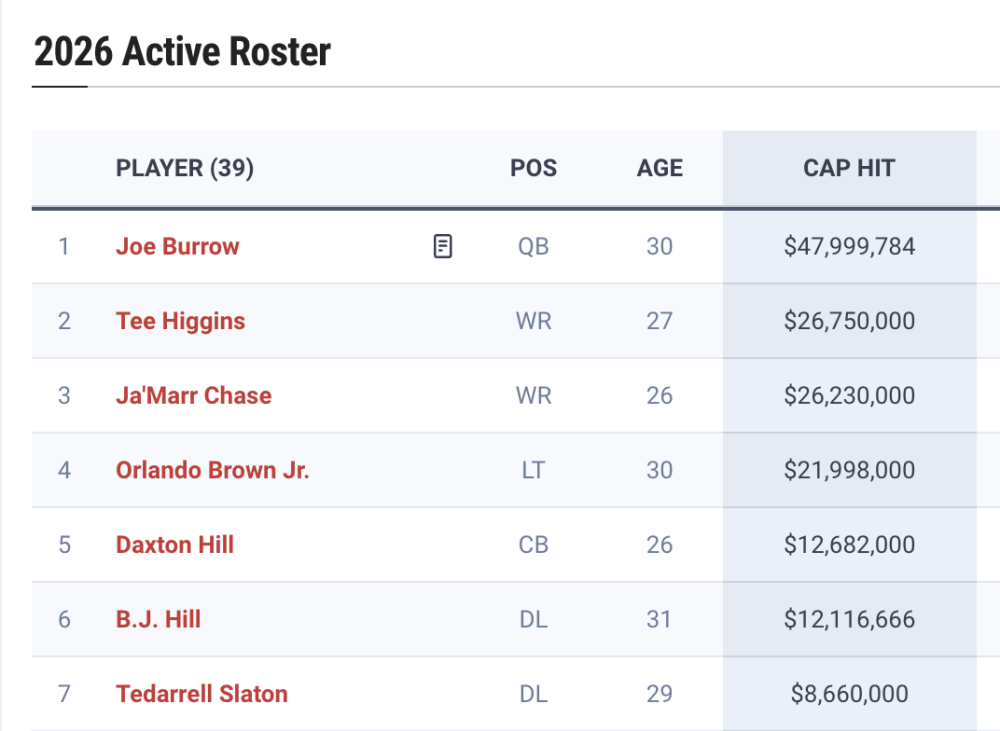
Task: Click Joe Burrow's $47,999,784 cap hit cell
Action: (x=849, y=246)
